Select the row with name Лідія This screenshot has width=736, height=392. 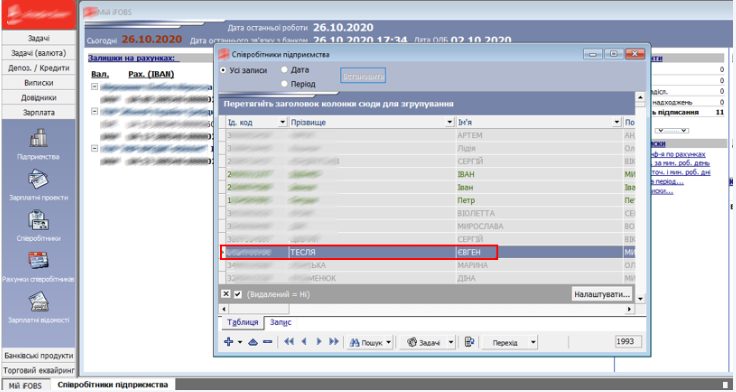[x=427, y=148]
